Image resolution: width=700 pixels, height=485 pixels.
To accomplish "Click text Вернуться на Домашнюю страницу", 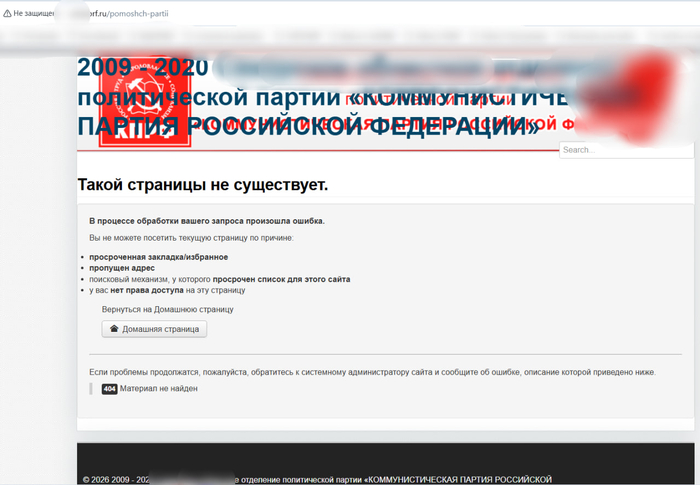I will point(167,309).
